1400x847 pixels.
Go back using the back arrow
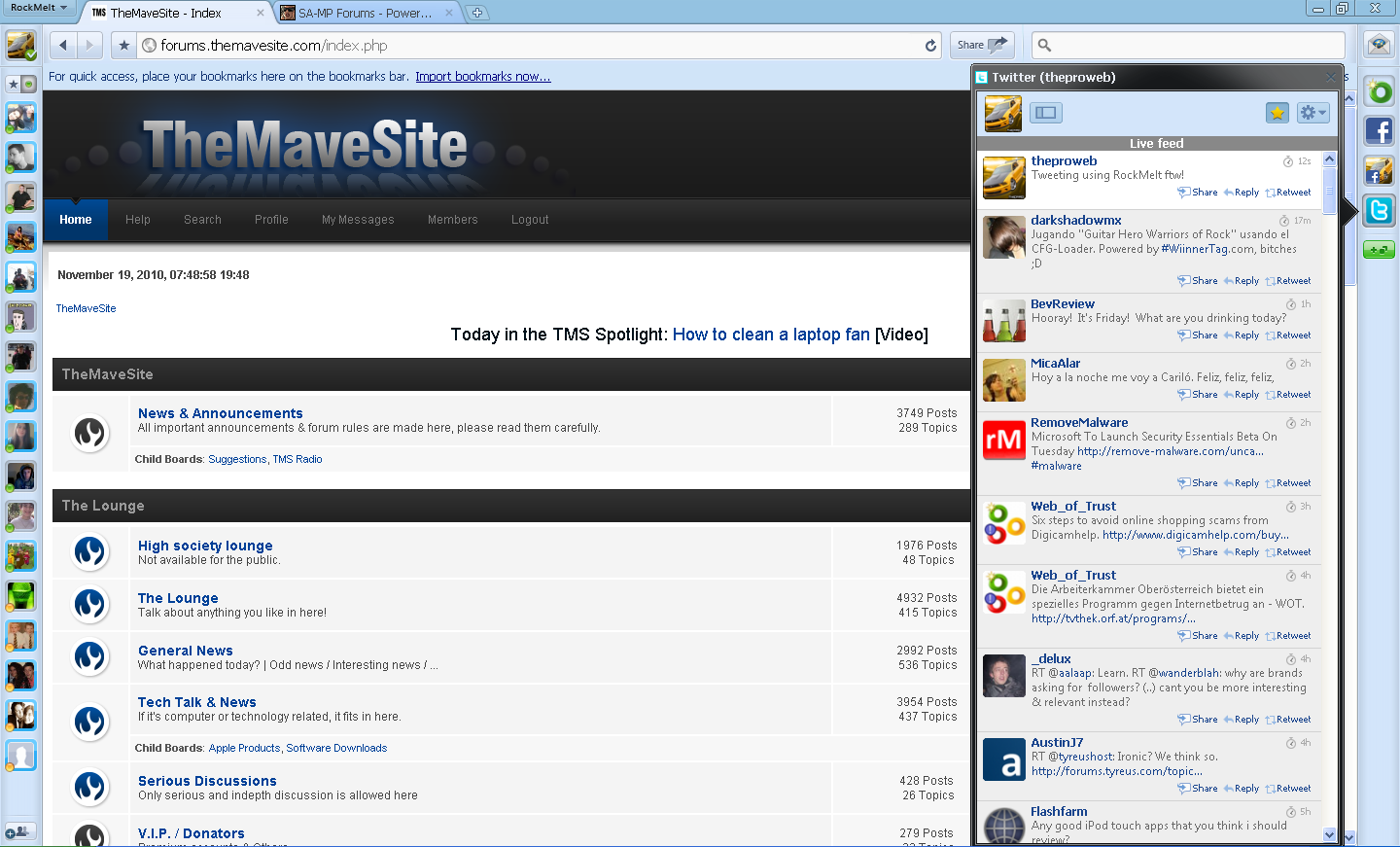[x=63, y=45]
